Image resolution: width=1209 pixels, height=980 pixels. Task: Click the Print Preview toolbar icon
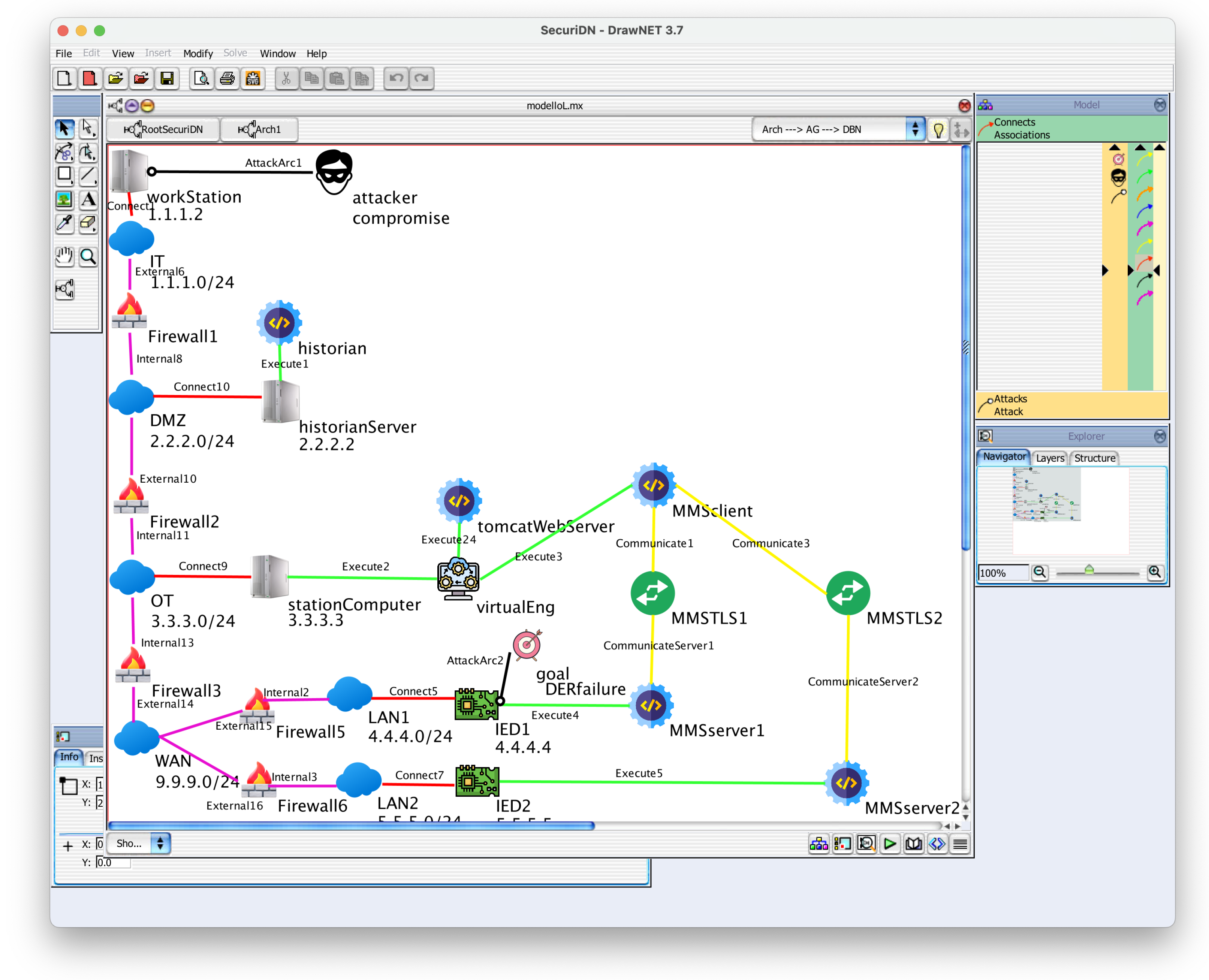tap(202, 78)
